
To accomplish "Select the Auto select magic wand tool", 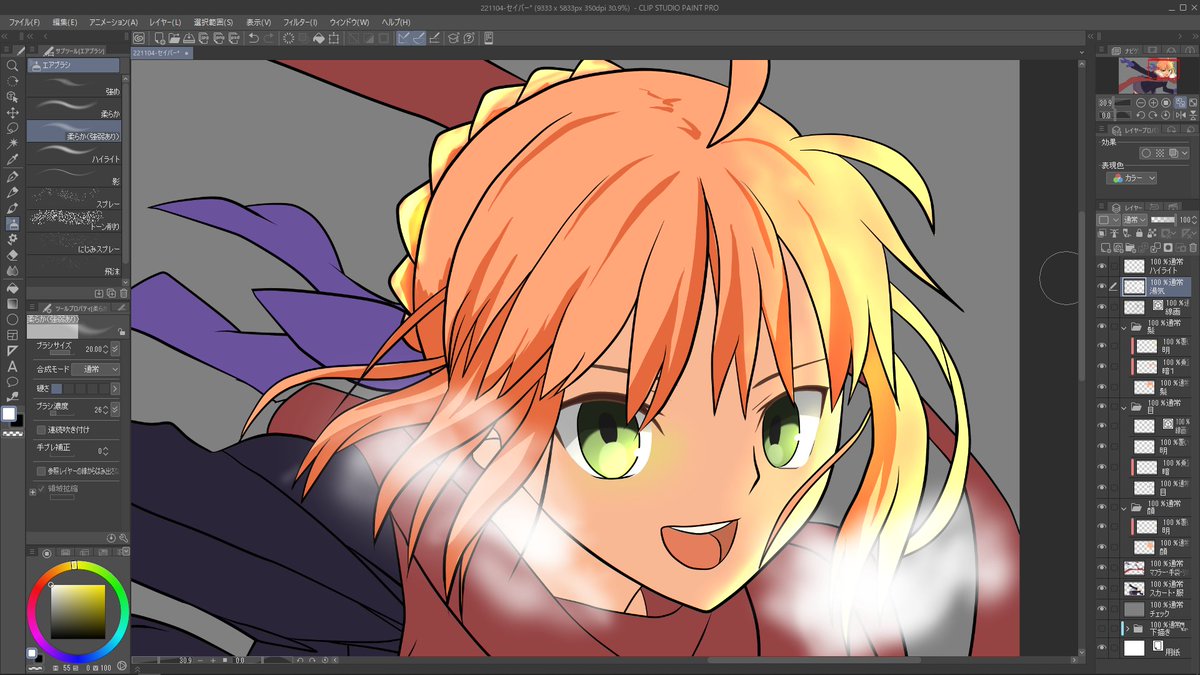I will [x=13, y=144].
